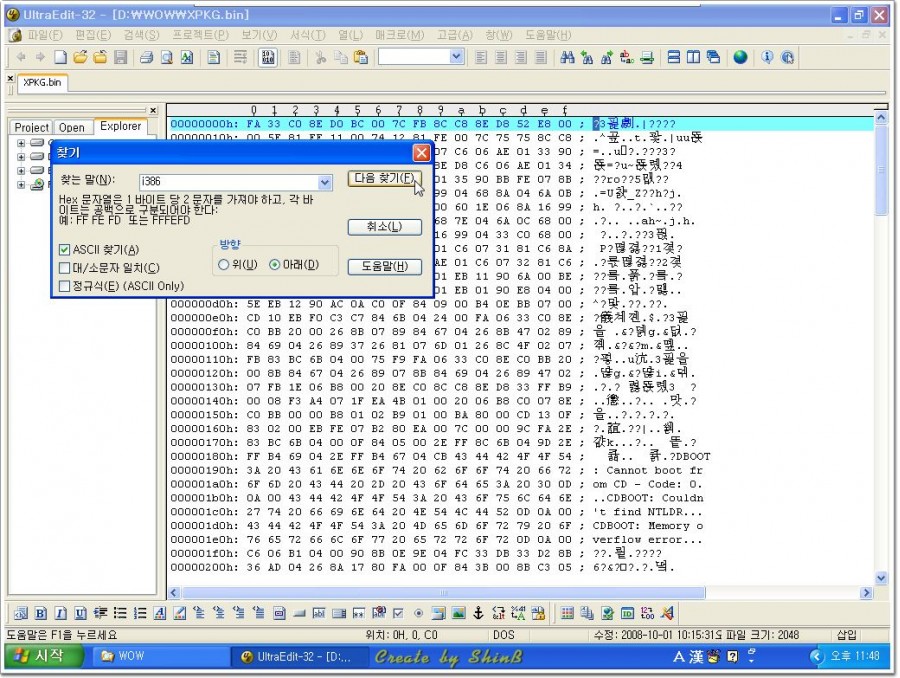Image resolution: width=900 pixels, height=678 pixels.
Task: Click the 다음 찾기(F) button
Action: (x=385, y=179)
